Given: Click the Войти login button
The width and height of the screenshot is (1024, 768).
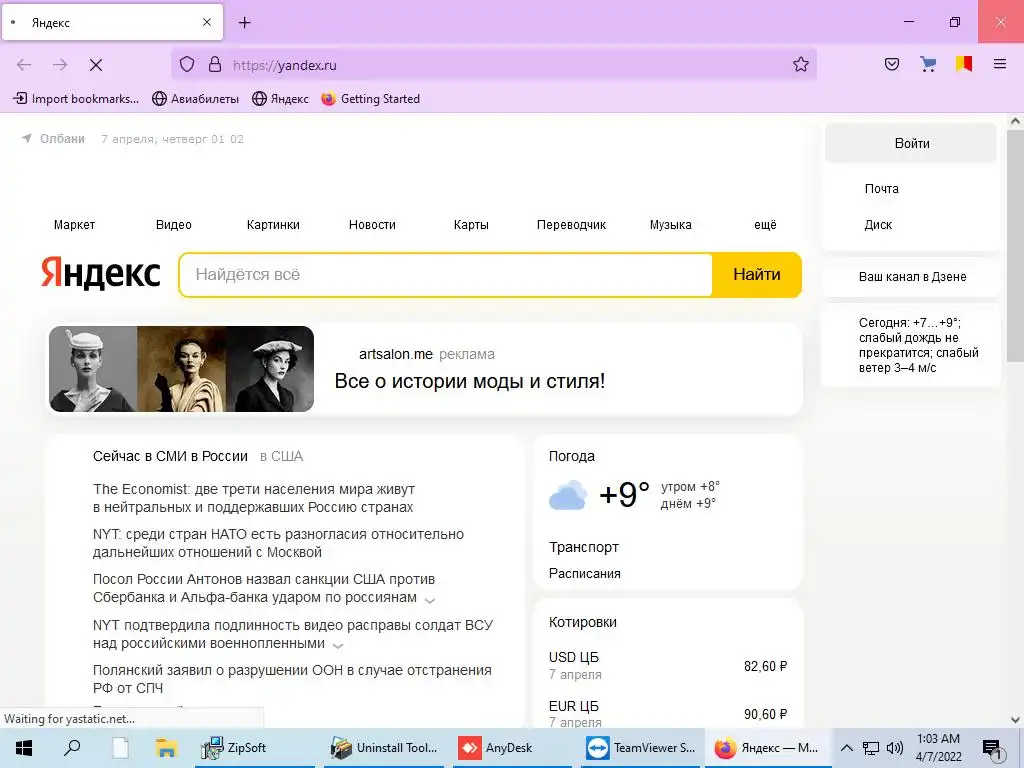Looking at the screenshot, I should click(x=911, y=143).
